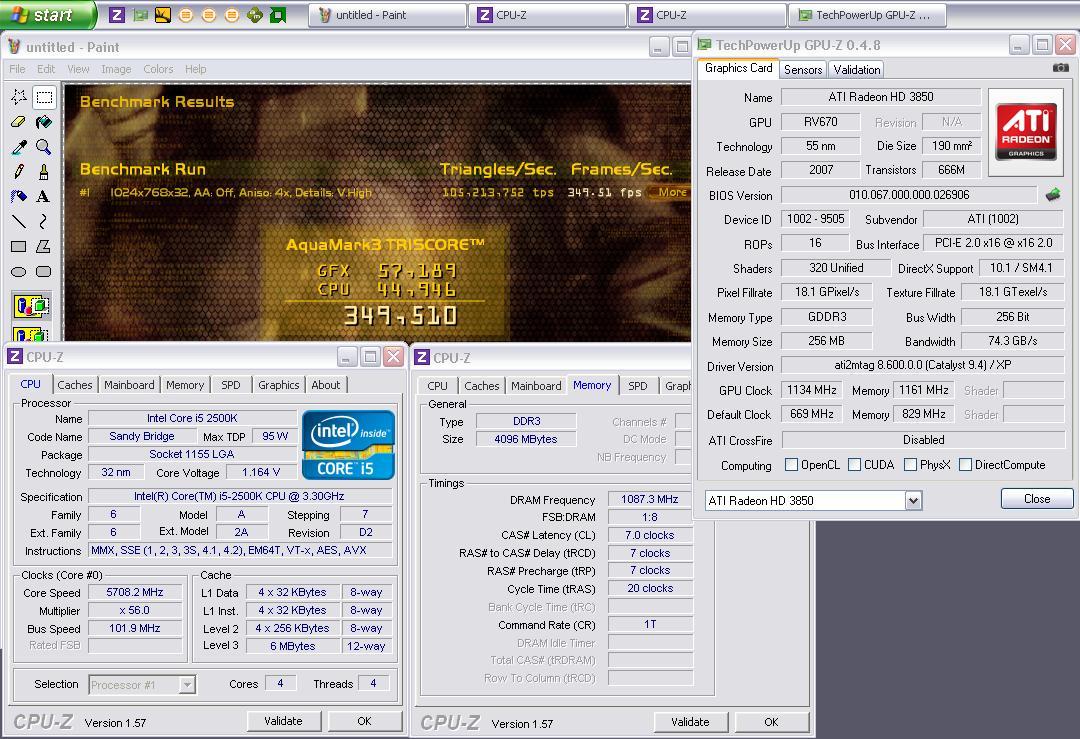Select the Rounded Rectangle tool in Paint

point(44,271)
